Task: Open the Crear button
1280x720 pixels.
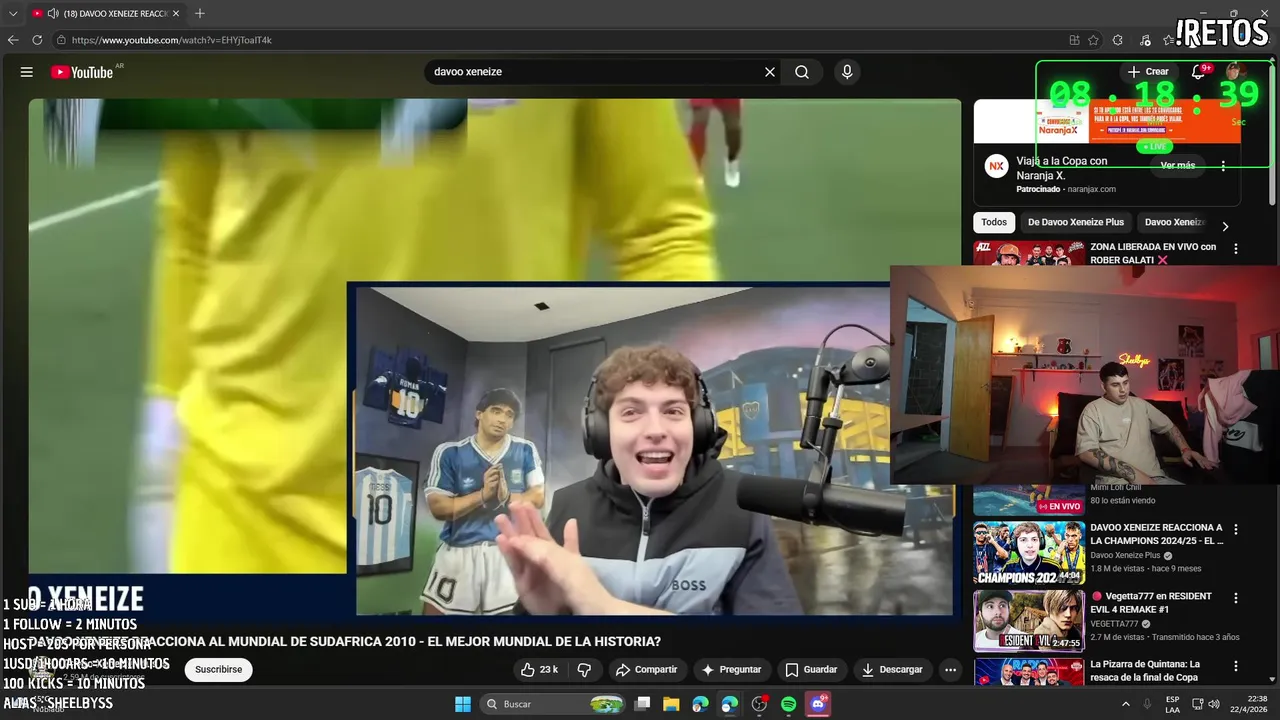Action: (x=1148, y=72)
